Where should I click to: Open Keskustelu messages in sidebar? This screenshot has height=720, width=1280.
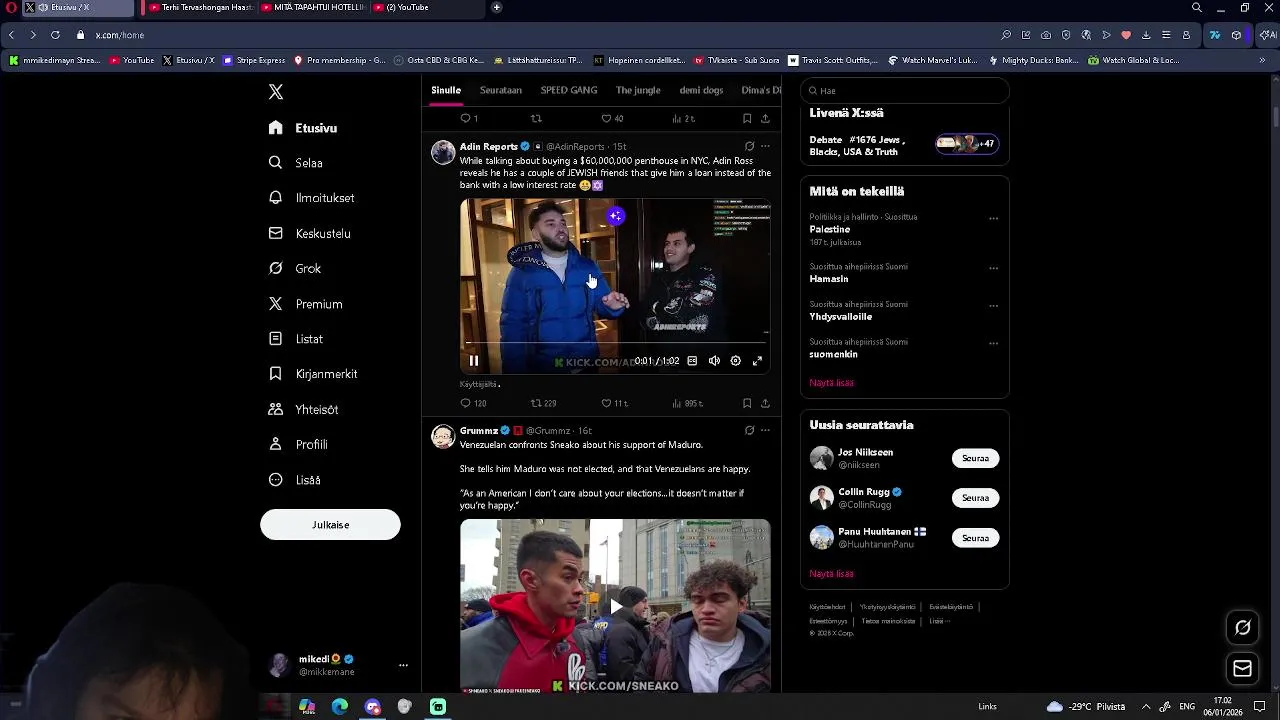click(x=310, y=233)
